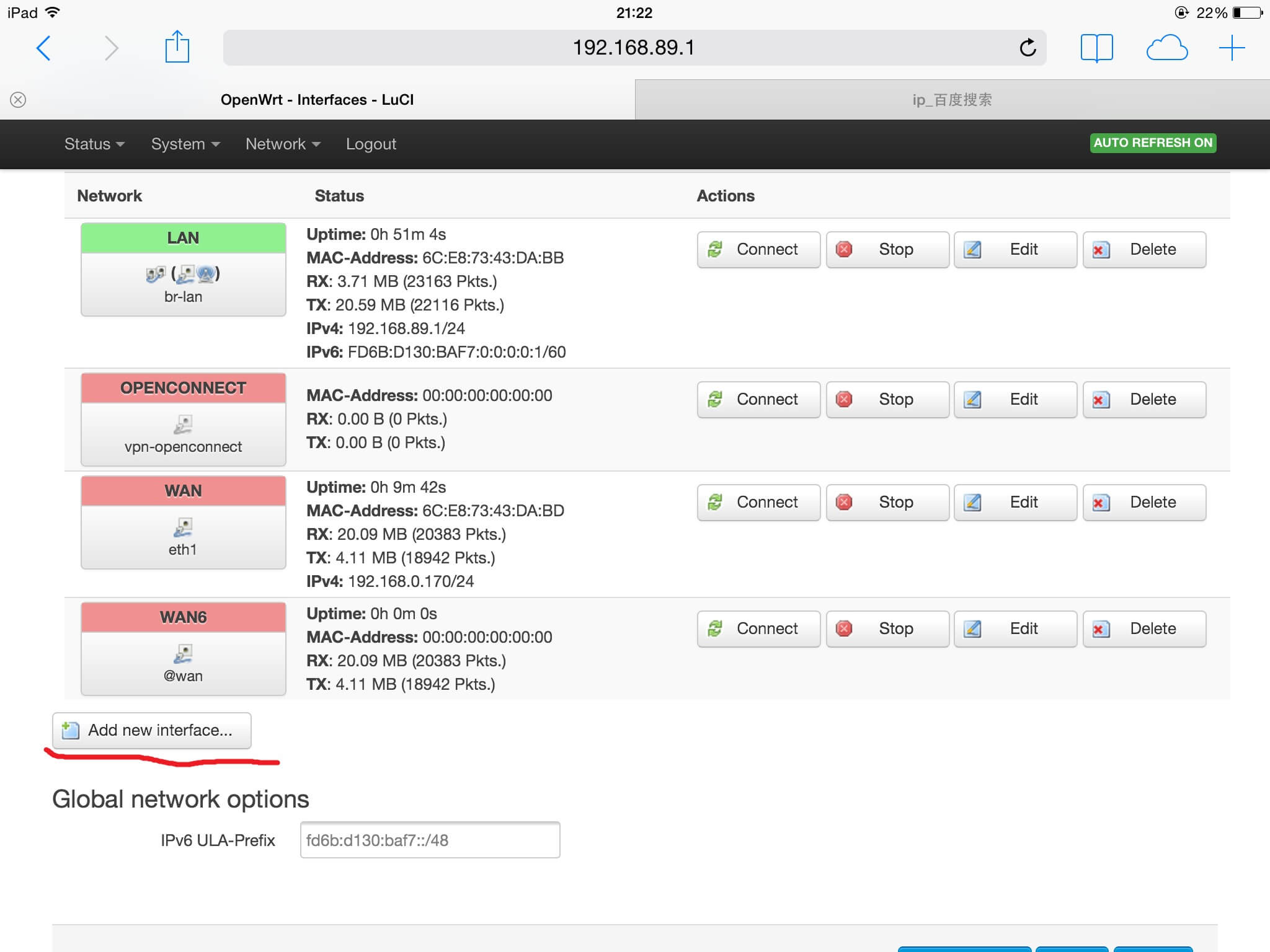Viewport: 1270px width, 952px height.
Task: Switch to the ip_百度搜索 tab
Action: pos(952,100)
